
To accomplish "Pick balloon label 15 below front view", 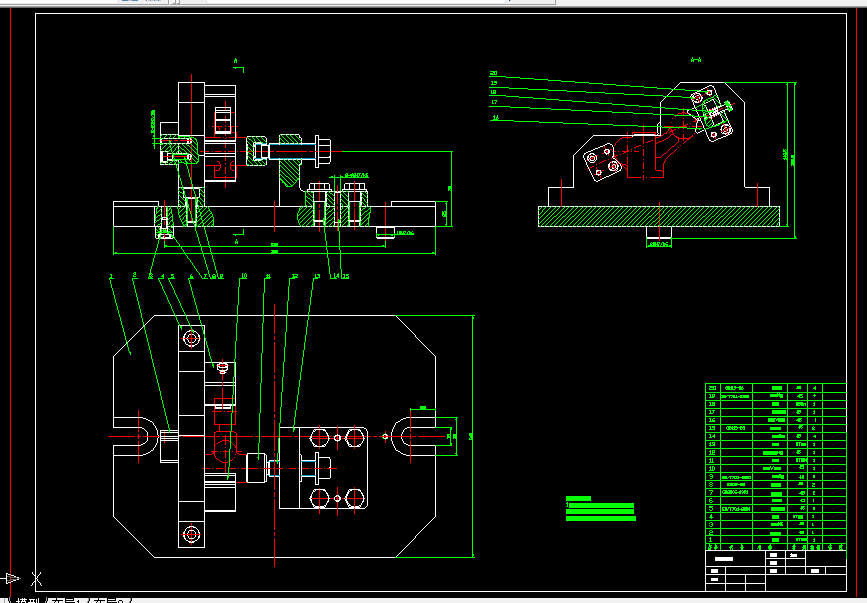I will coord(346,276).
